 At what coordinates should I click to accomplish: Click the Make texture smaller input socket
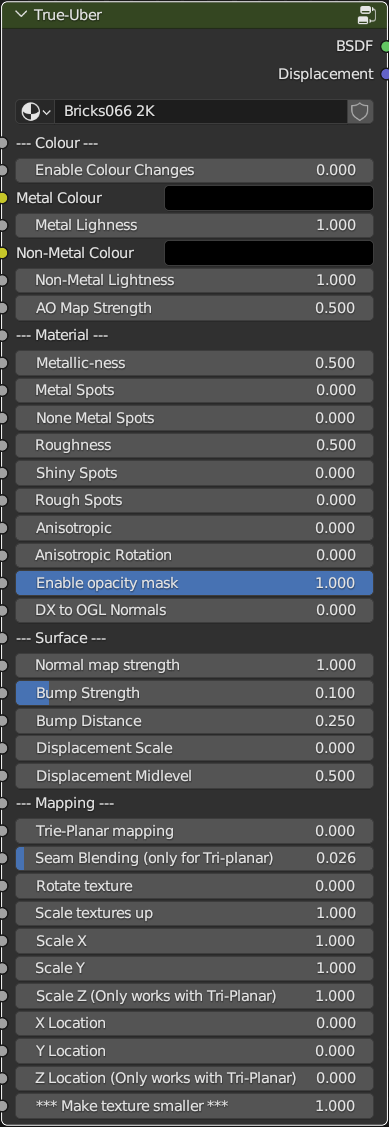(x=3, y=1105)
